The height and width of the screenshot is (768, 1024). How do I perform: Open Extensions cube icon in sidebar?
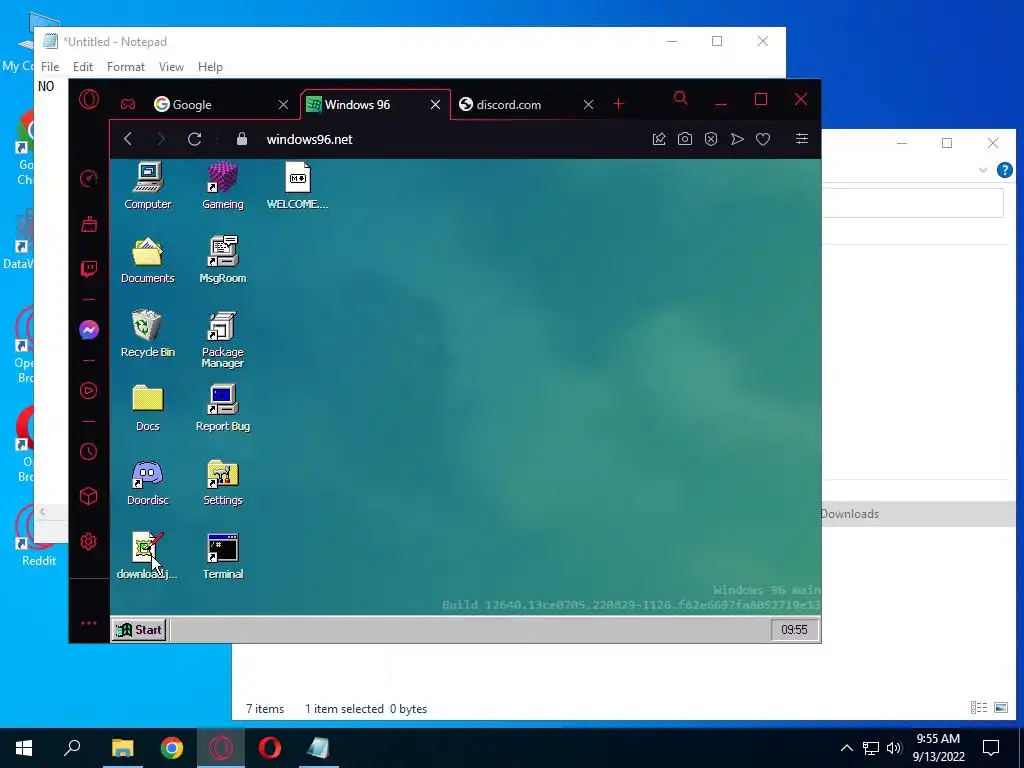89,496
